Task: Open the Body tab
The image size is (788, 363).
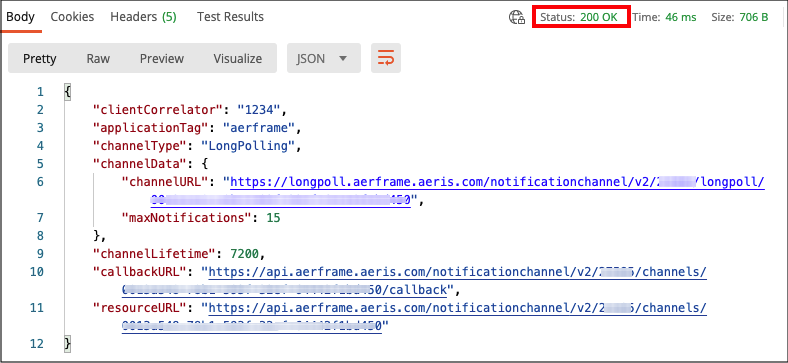Action: pyautogui.click(x=20, y=17)
